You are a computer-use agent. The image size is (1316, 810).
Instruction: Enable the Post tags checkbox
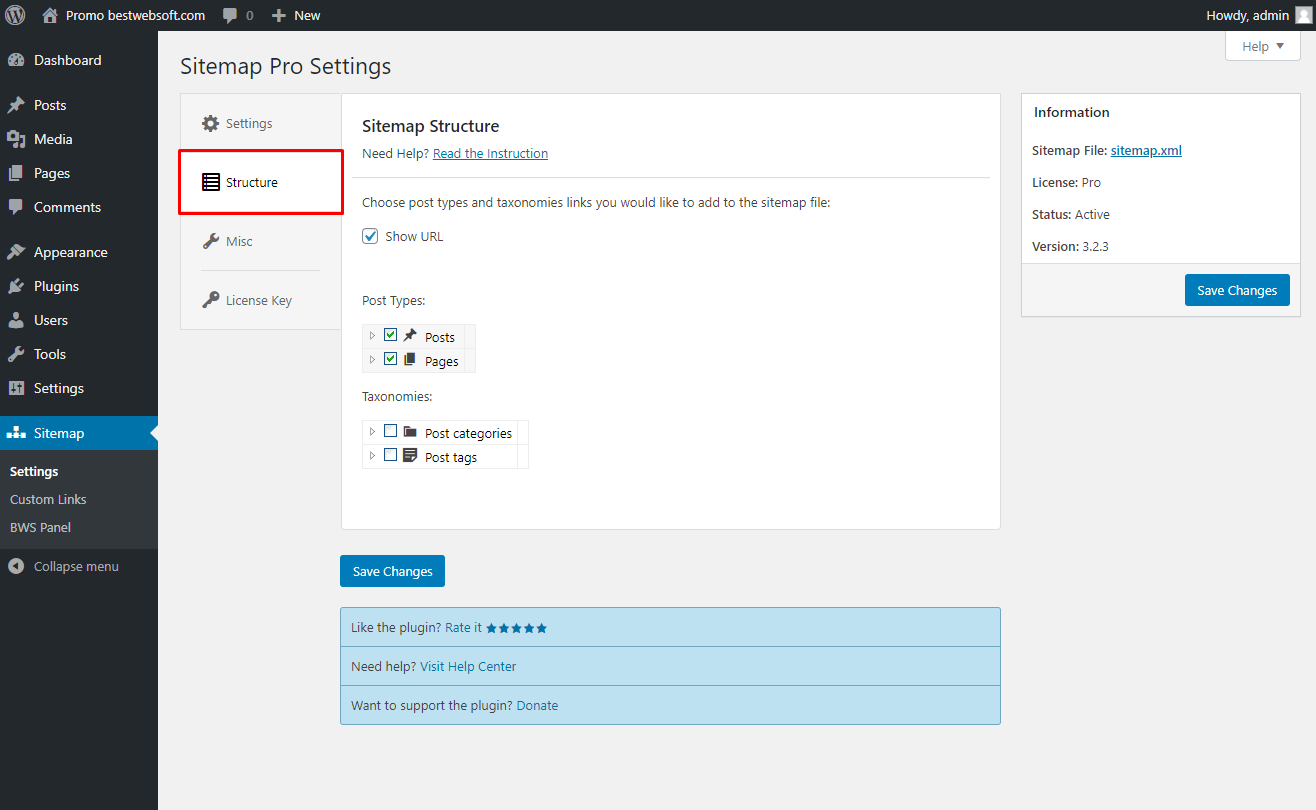pyautogui.click(x=391, y=455)
